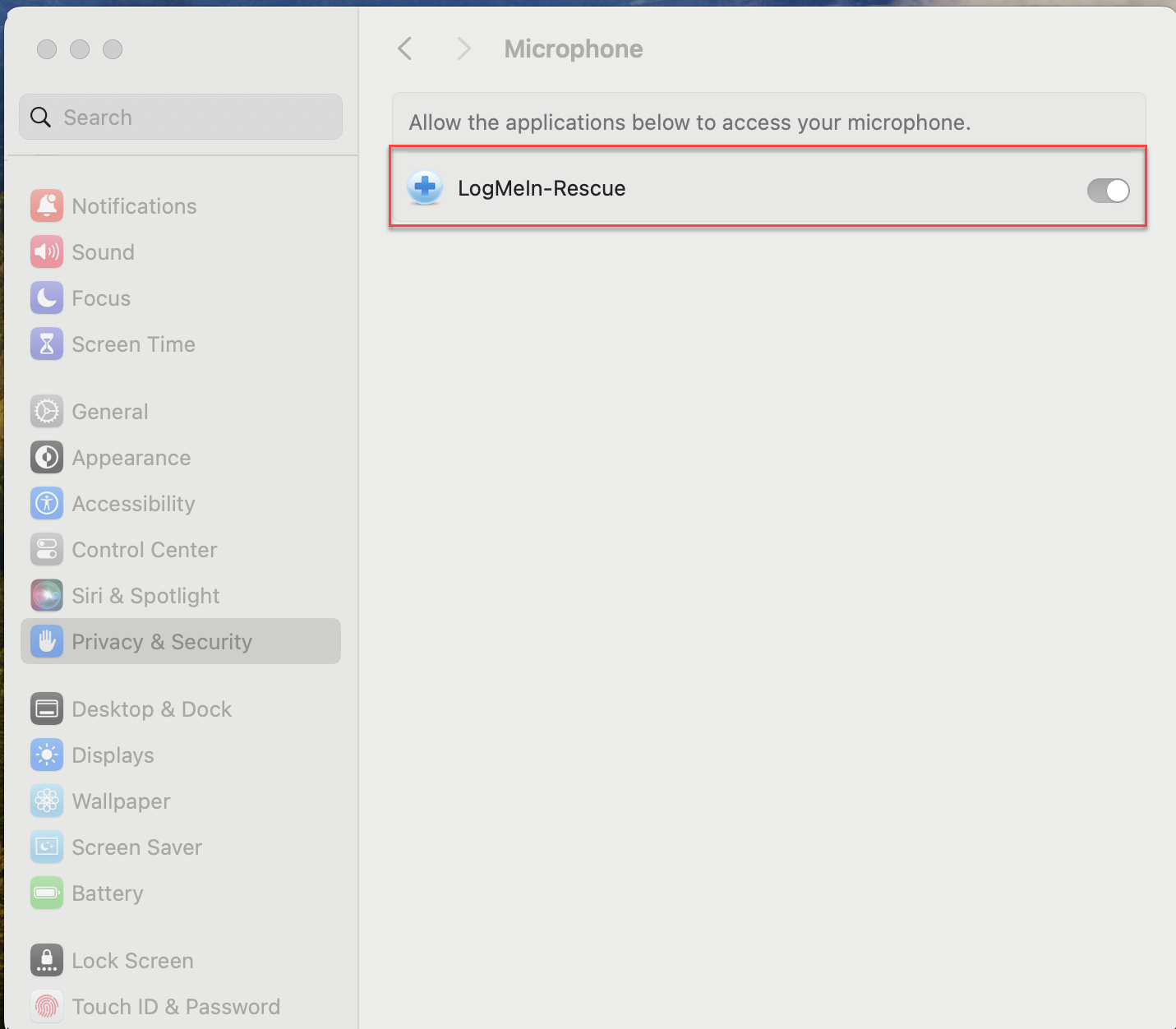Viewport: 1176px width, 1029px height.
Task: Click the LogMeIn-Rescue application icon
Action: coord(424,187)
